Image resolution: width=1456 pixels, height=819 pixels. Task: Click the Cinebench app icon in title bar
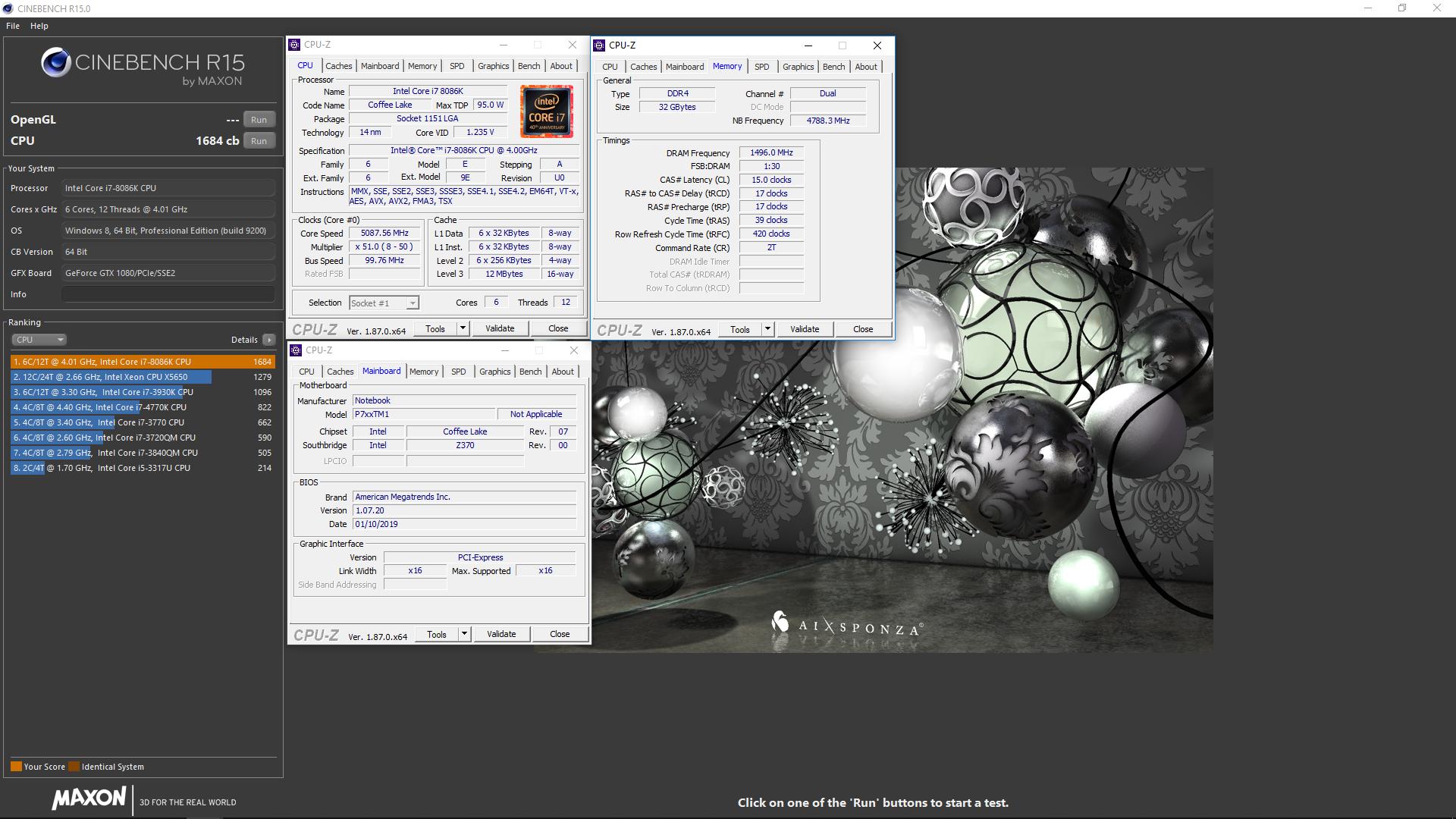click(8, 8)
